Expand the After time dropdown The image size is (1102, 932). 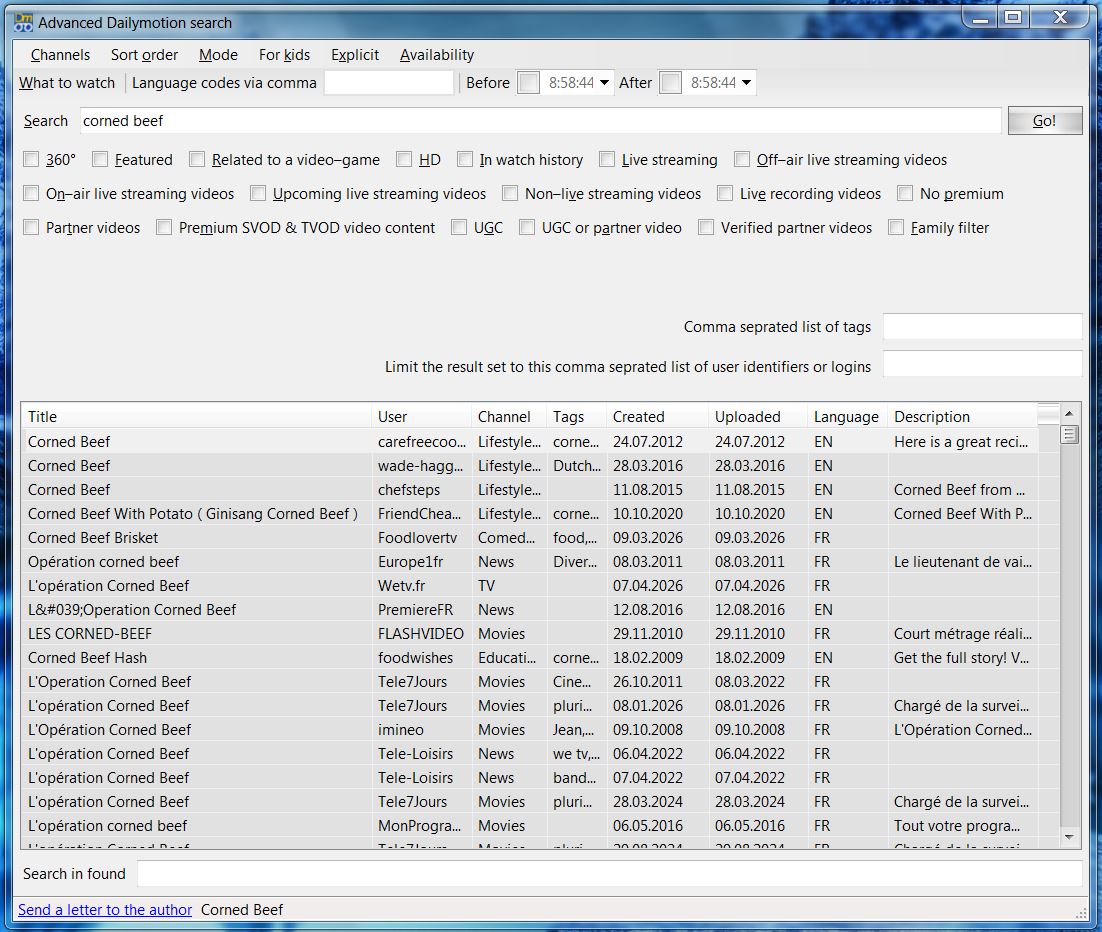(747, 83)
